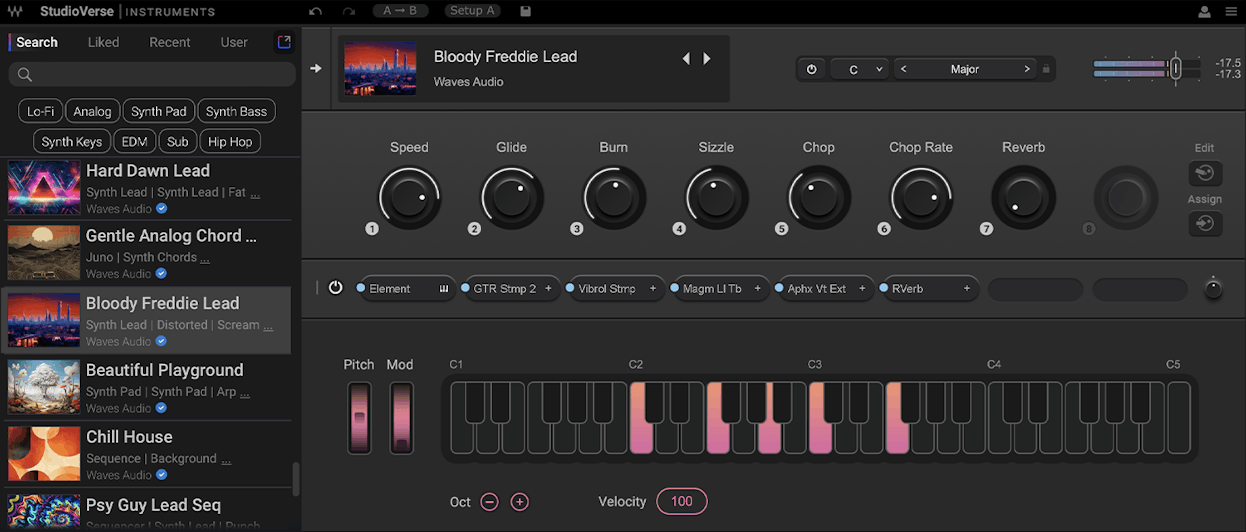
Task: Load the previous preset arrow
Action: (686, 59)
